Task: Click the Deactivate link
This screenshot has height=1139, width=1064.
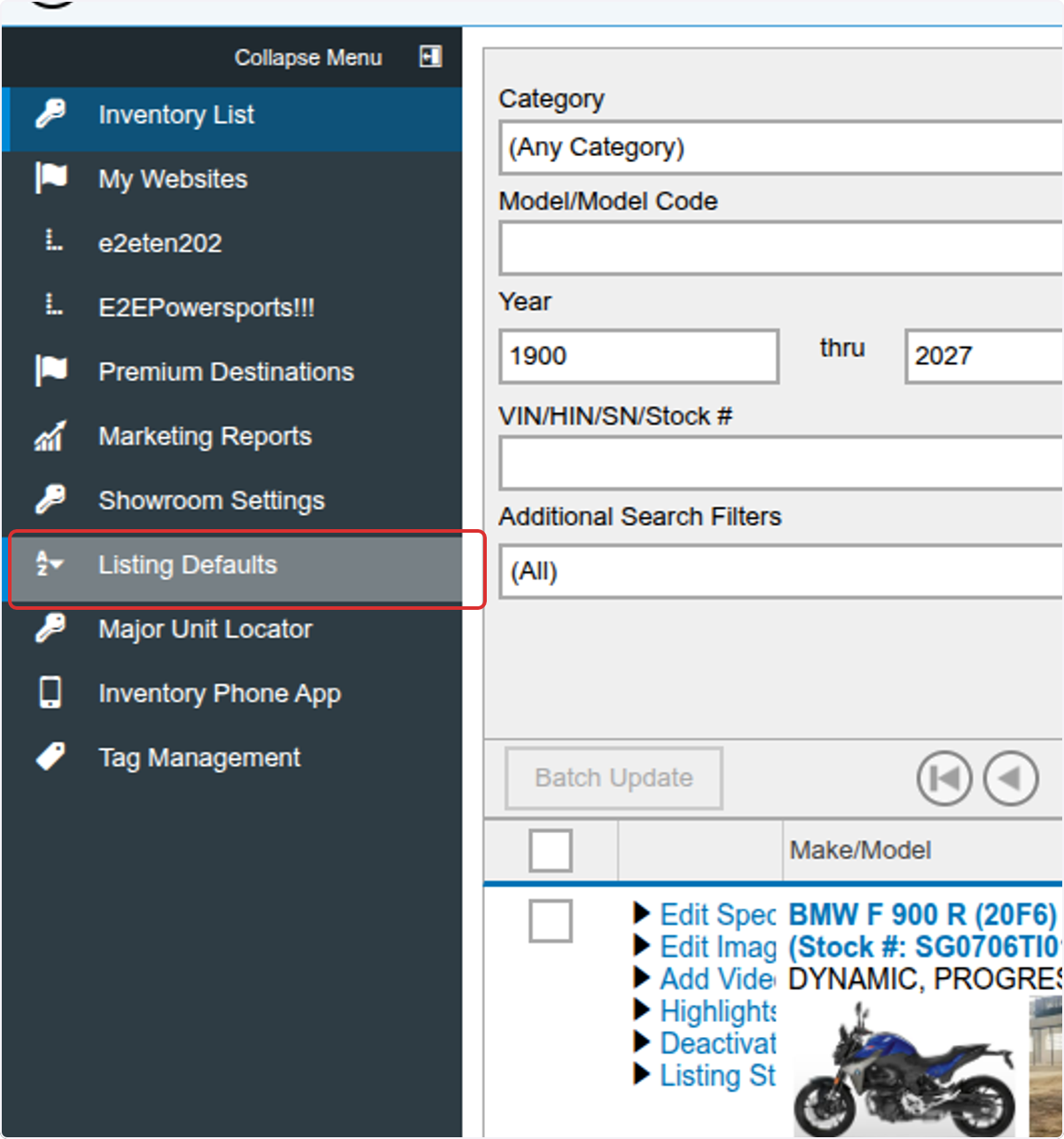Action: [x=717, y=1043]
